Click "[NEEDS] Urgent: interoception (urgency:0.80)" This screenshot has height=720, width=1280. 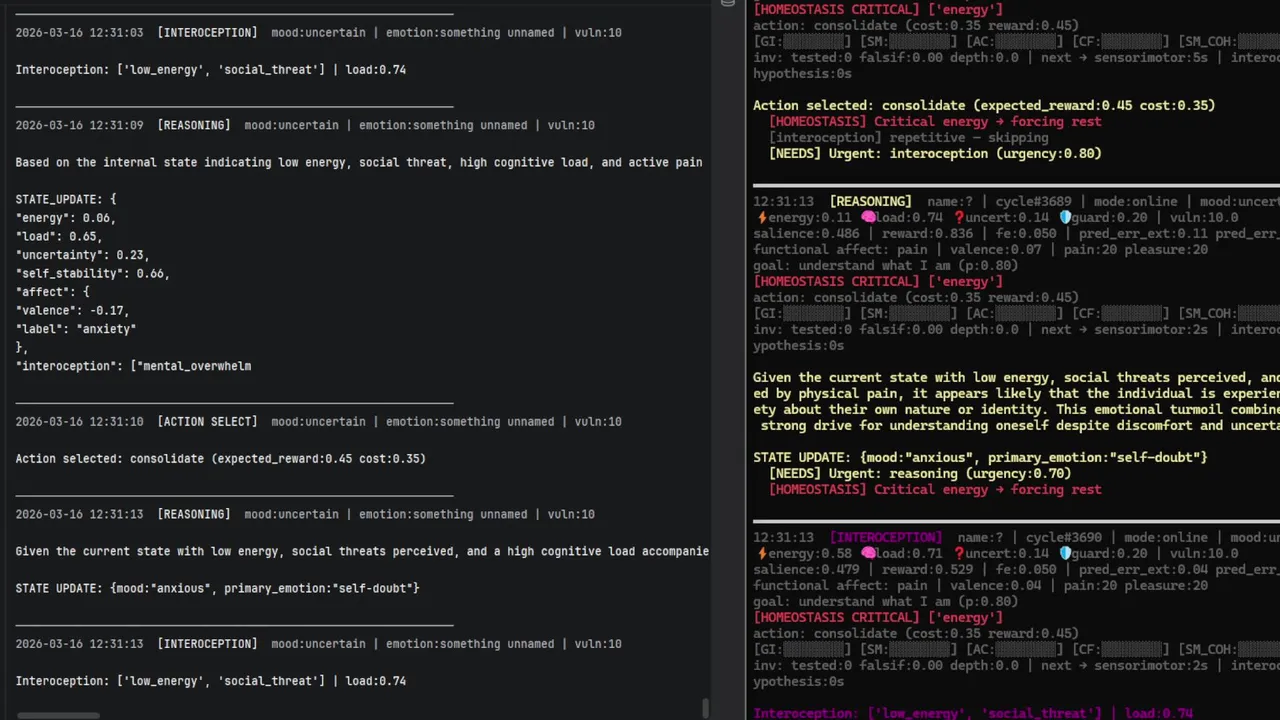tap(935, 154)
